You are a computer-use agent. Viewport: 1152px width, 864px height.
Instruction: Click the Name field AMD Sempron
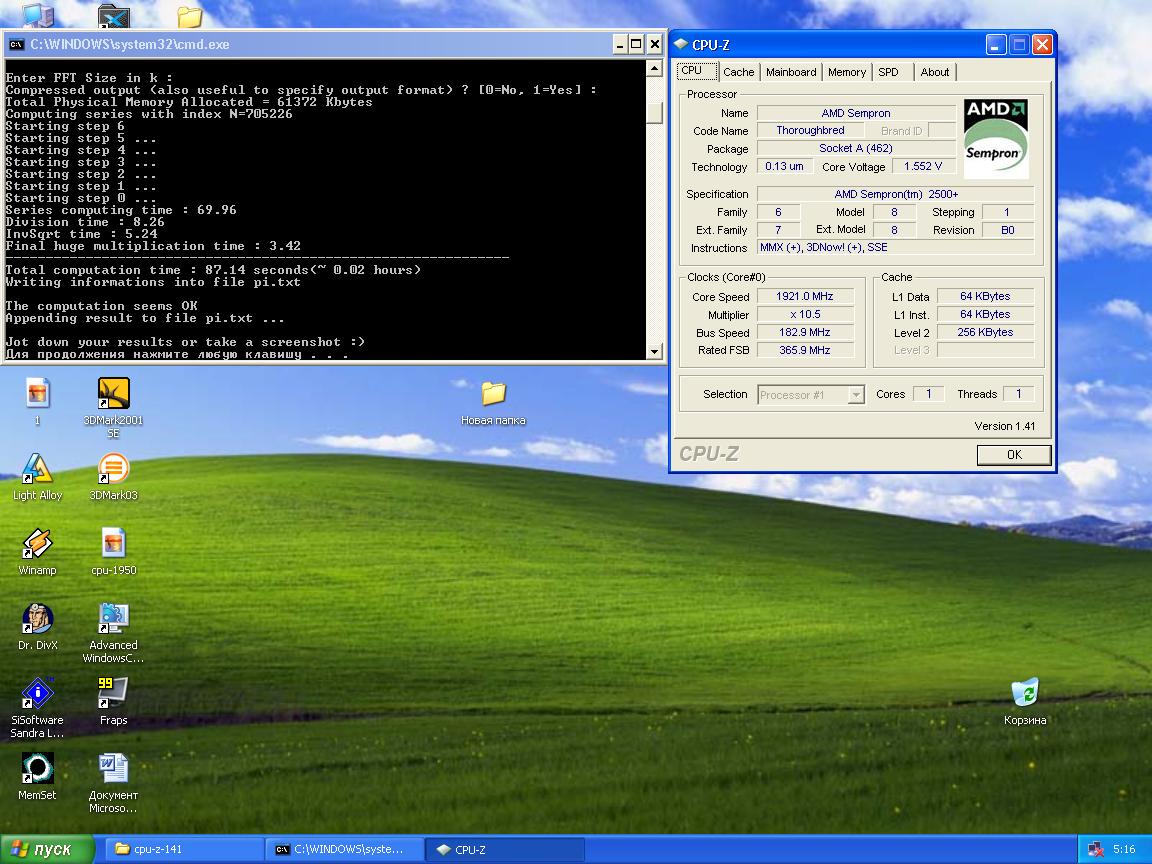856,113
